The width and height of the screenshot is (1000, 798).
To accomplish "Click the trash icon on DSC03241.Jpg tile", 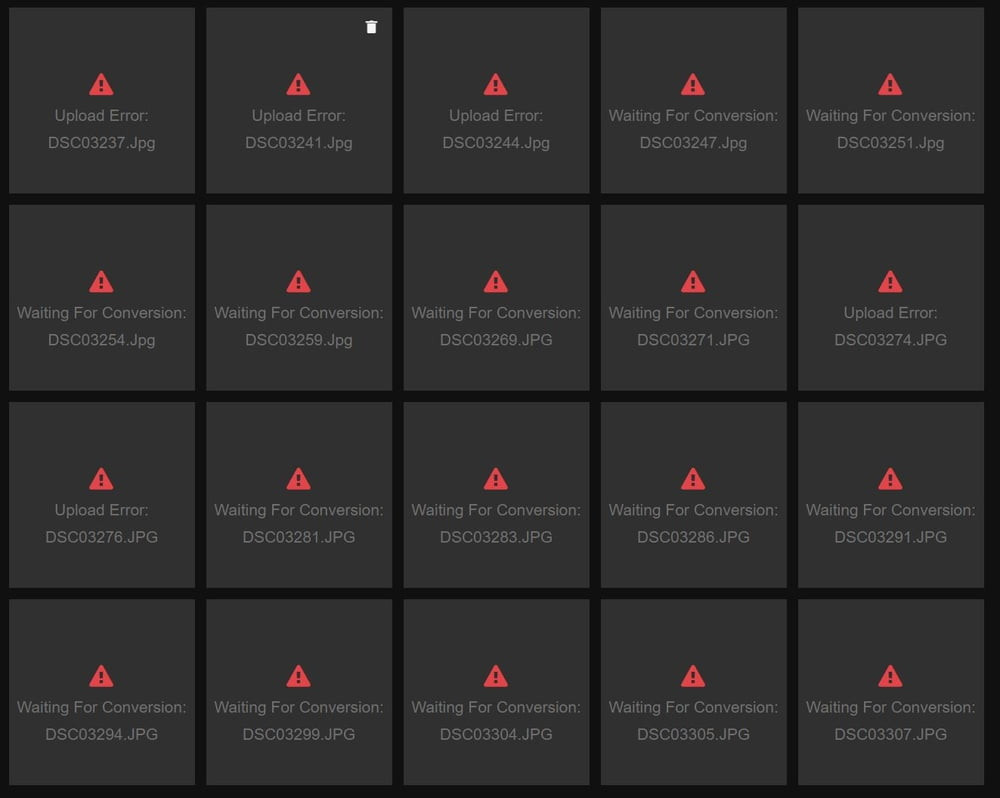I will pyautogui.click(x=371, y=27).
